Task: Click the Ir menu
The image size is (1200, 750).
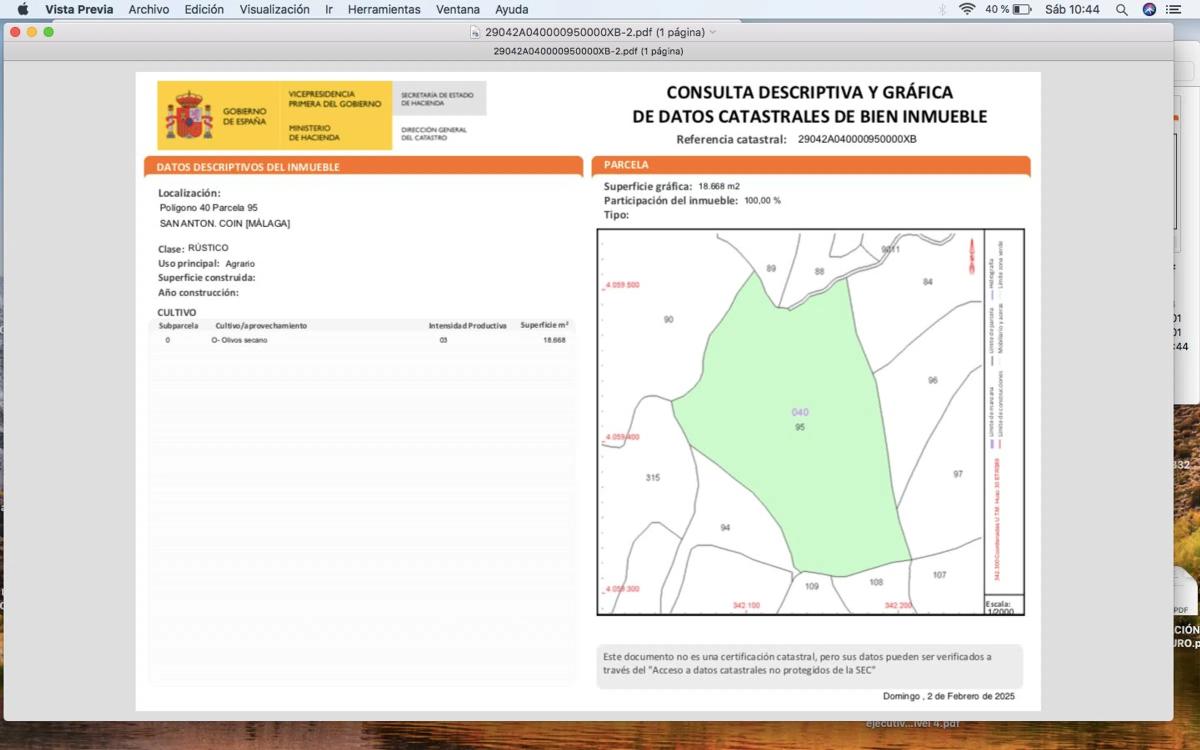Action: [x=329, y=9]
